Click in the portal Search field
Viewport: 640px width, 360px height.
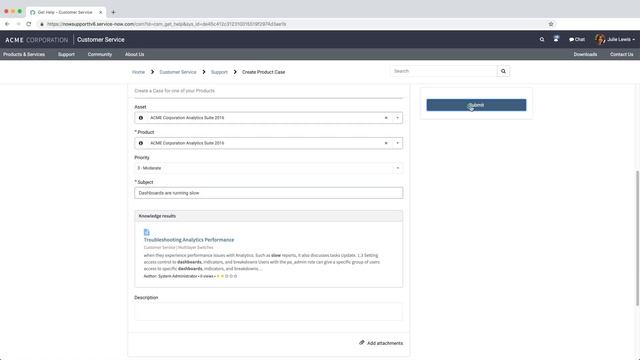click(444, 71)
